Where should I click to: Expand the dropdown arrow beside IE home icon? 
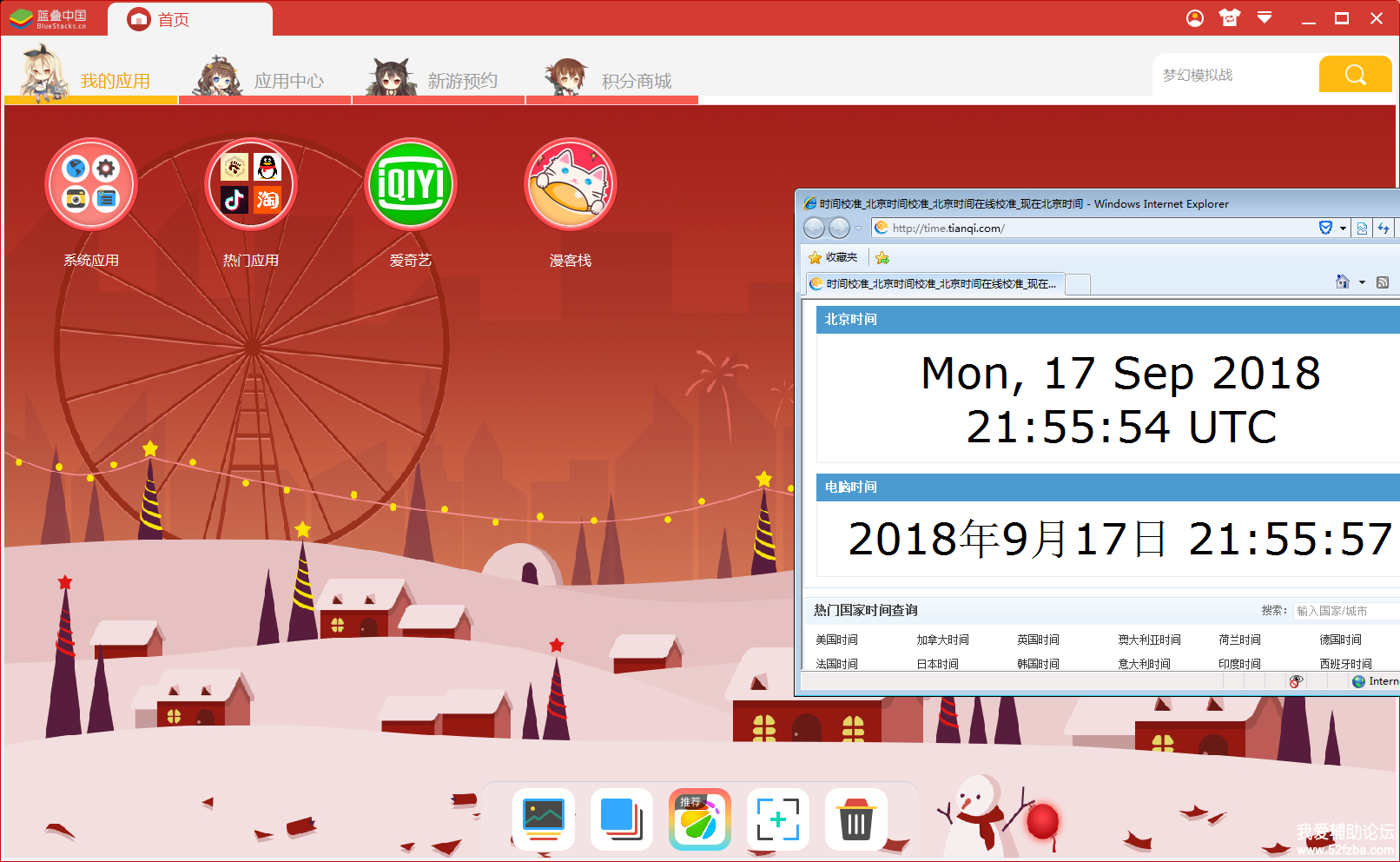point(1362,282)
